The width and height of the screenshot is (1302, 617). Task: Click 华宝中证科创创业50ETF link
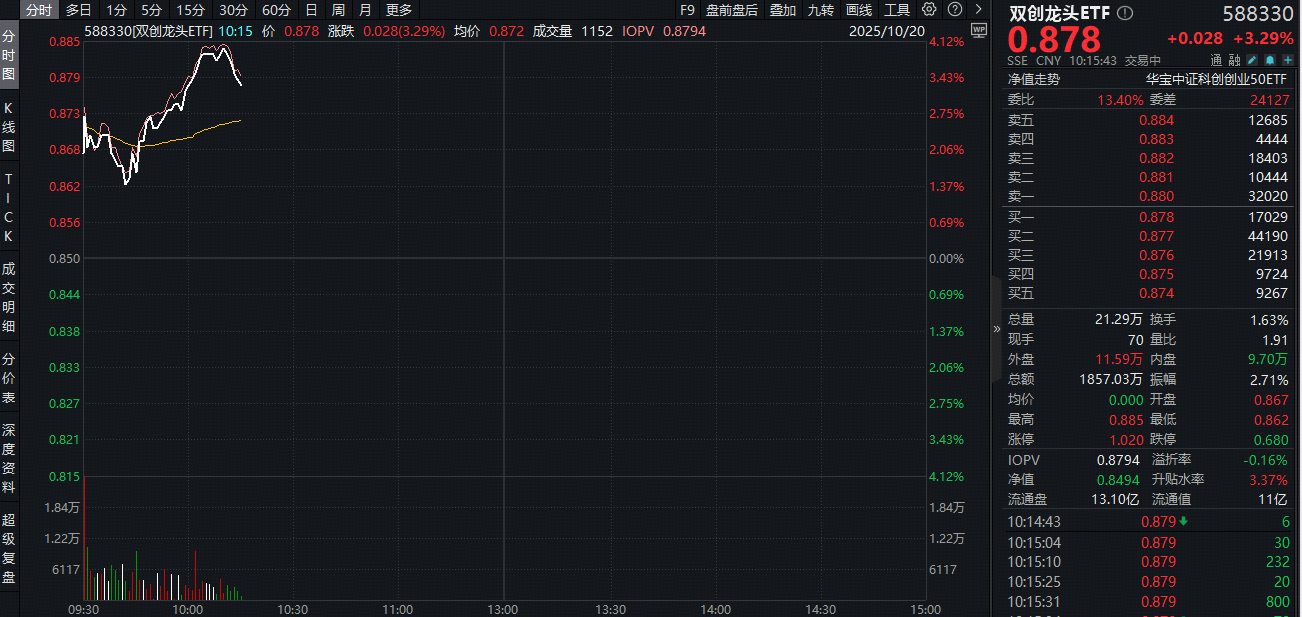point(1217,79)
